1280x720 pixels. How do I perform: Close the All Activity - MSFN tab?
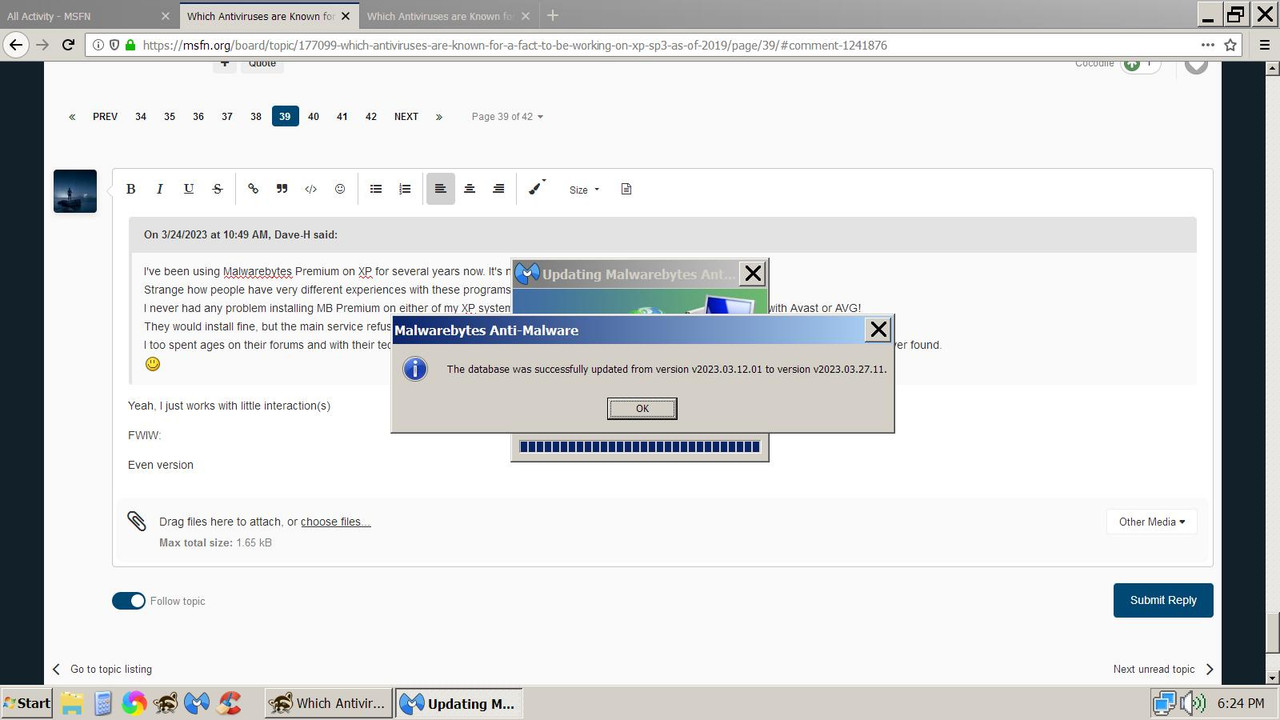(165, 16)
